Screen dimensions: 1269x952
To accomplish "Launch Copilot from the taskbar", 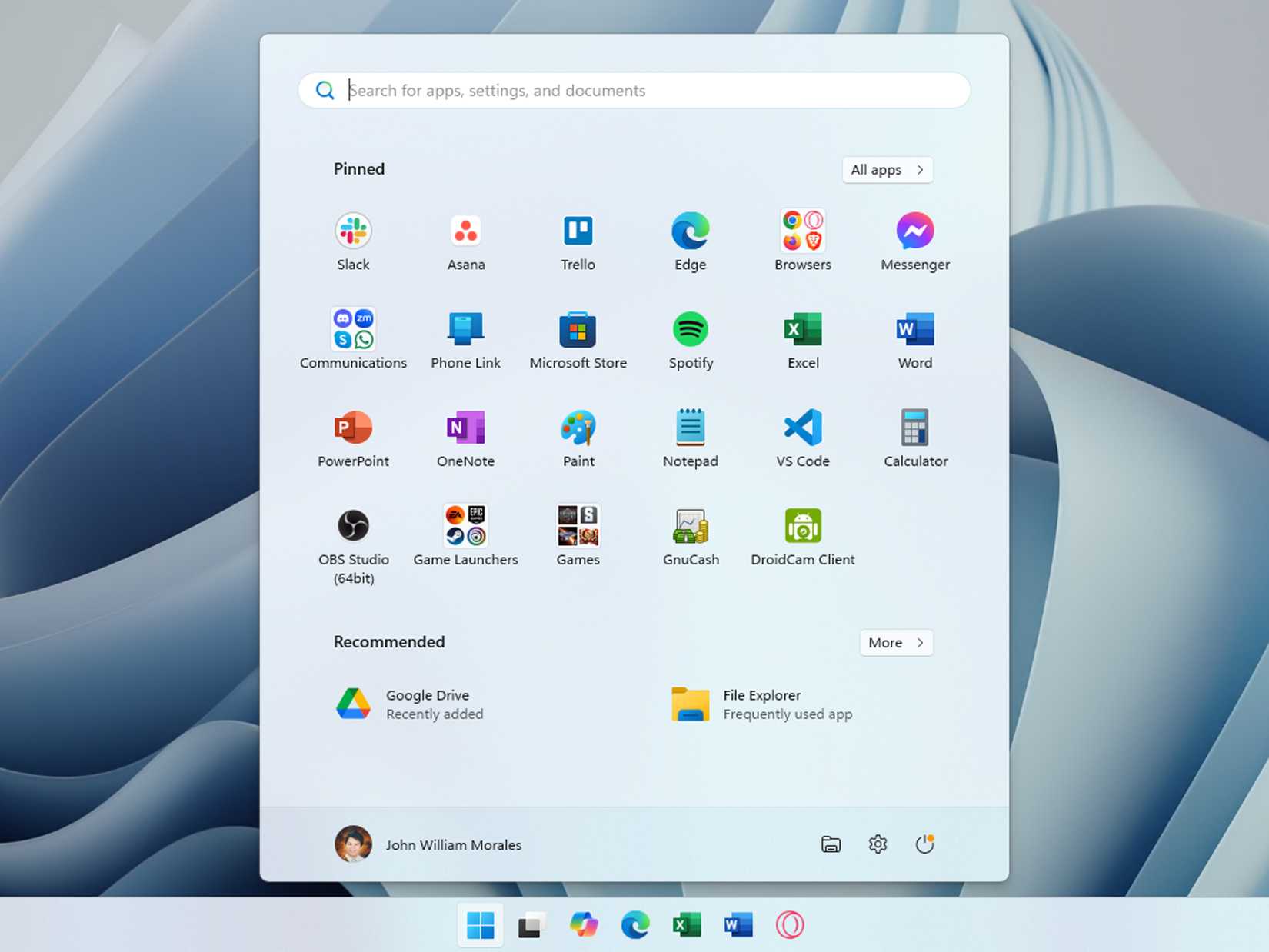I will 584,925.
